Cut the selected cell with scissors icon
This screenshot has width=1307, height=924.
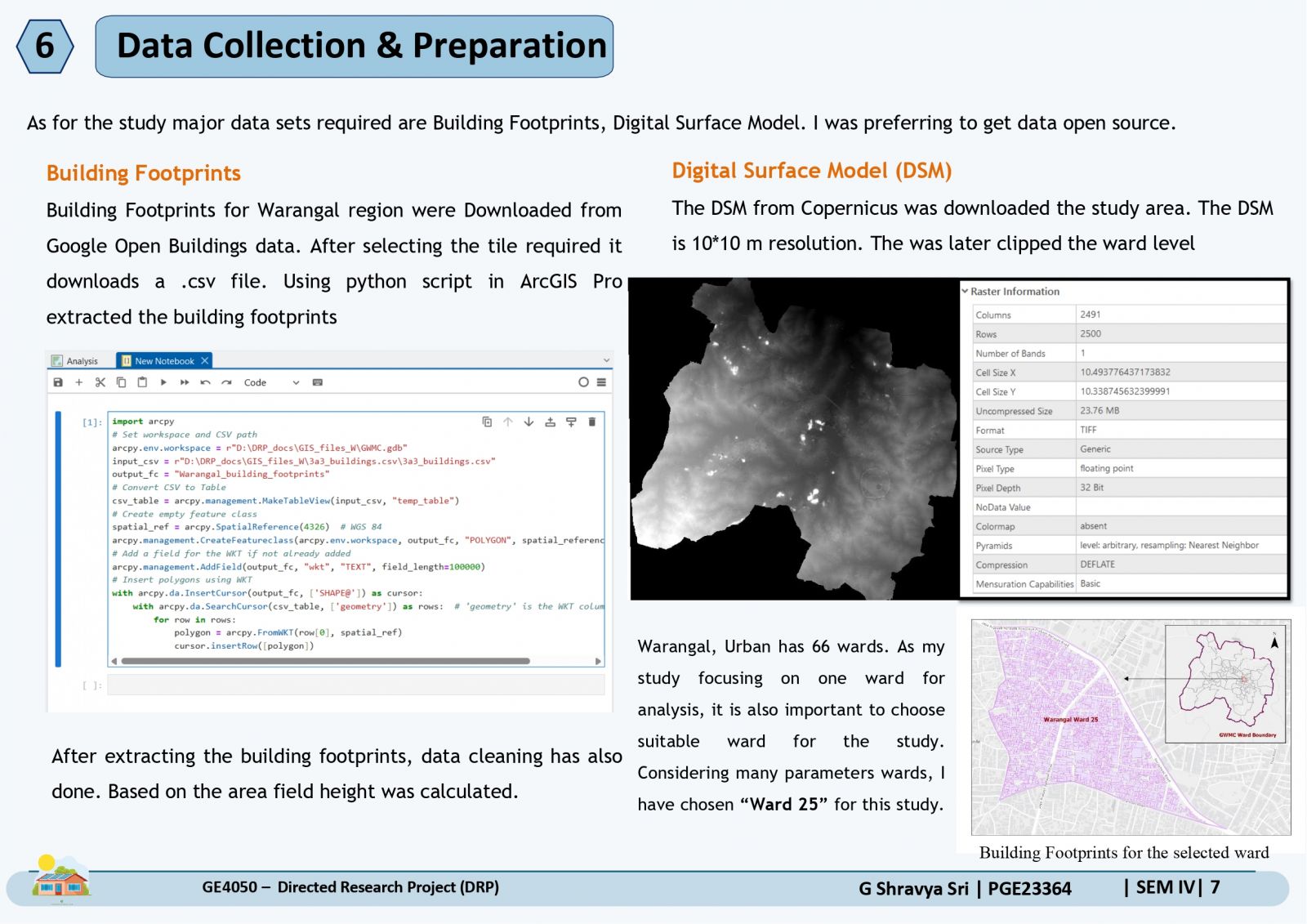pos(100,382)
